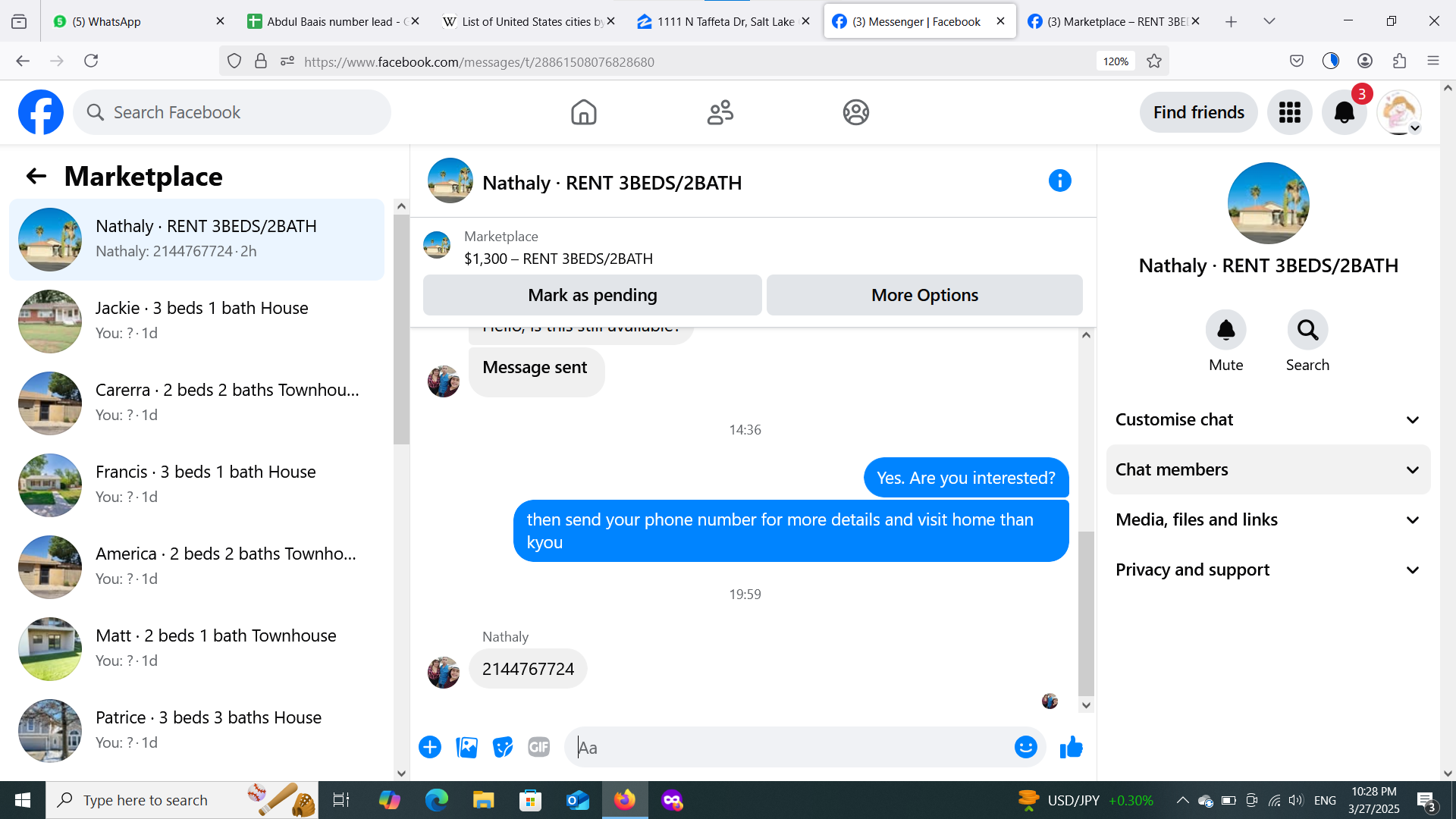Reload the page in the browser toolbar
Image resolution: width=1456 pixels, height=819 pixels.
click(x=91, y=61)
